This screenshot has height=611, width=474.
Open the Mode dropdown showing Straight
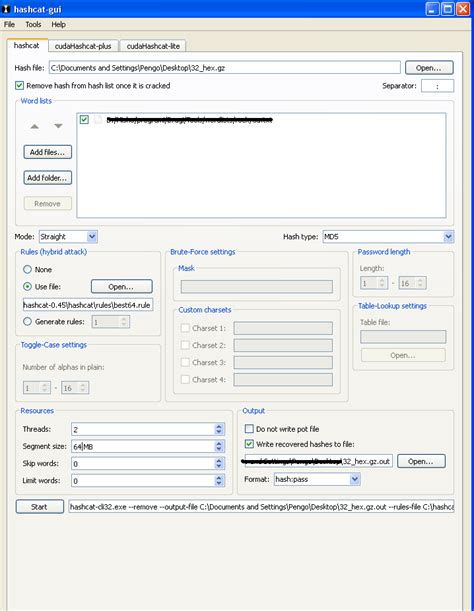pyautogui.click(x=68, y=237)
